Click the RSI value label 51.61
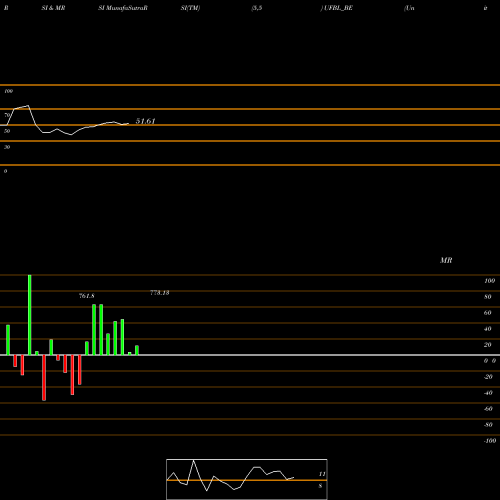Screen dimensions: 500x500 pyautogui.click(x=145, y=121)
